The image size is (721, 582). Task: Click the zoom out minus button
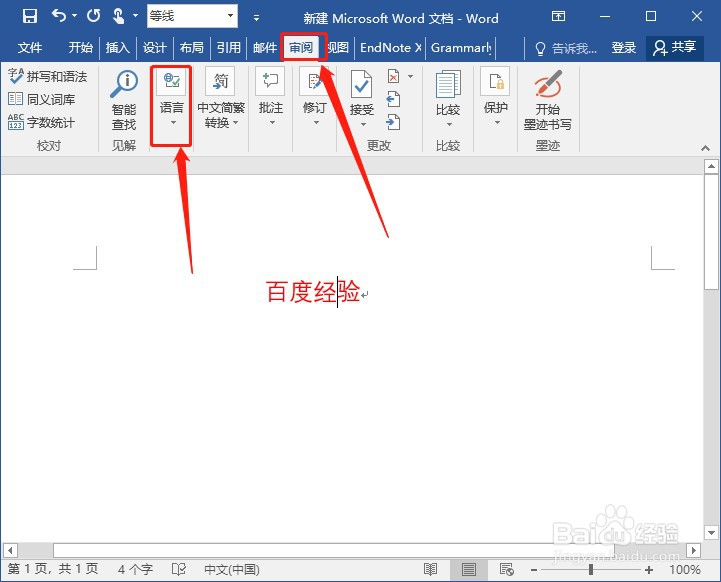[534, 570]
